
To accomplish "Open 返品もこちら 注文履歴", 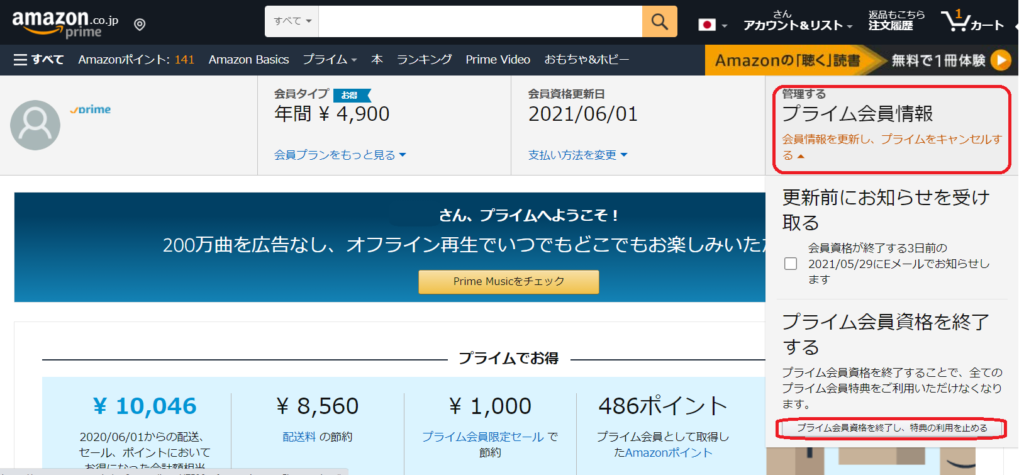I will 896,22.
